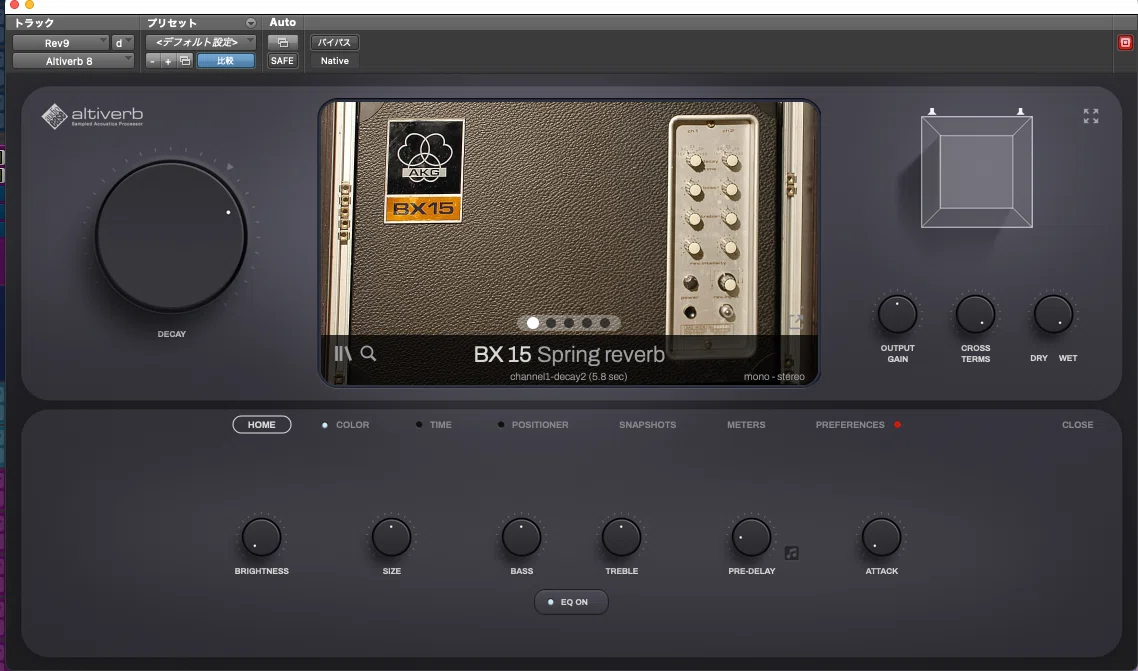Image resolution: width=1138 pixels, height=671 pixels.
Task: Open the Altiverb 8 plug-in selector dropdown
Action: pyautogui.click(x=73, y=61)
